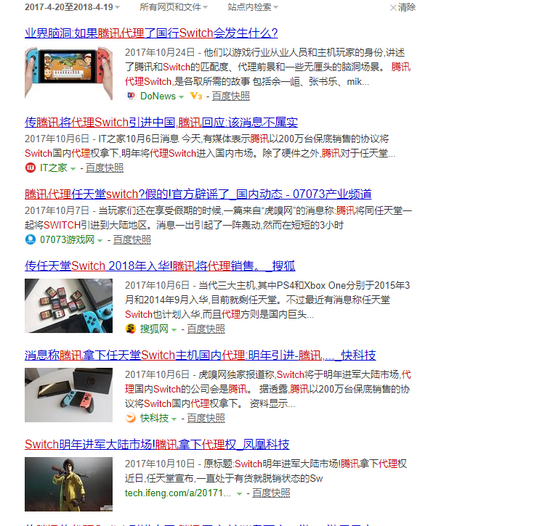
Task: Open result 消息称腾讯拿下任天堂Switch主机国内代理 快科技
Action: 200,355
